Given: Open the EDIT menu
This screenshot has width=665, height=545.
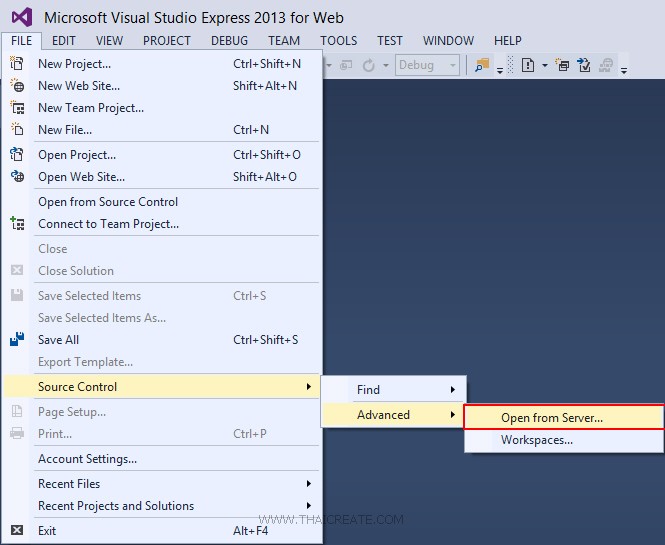Looking at the screenshot, I should pos(64,41).
